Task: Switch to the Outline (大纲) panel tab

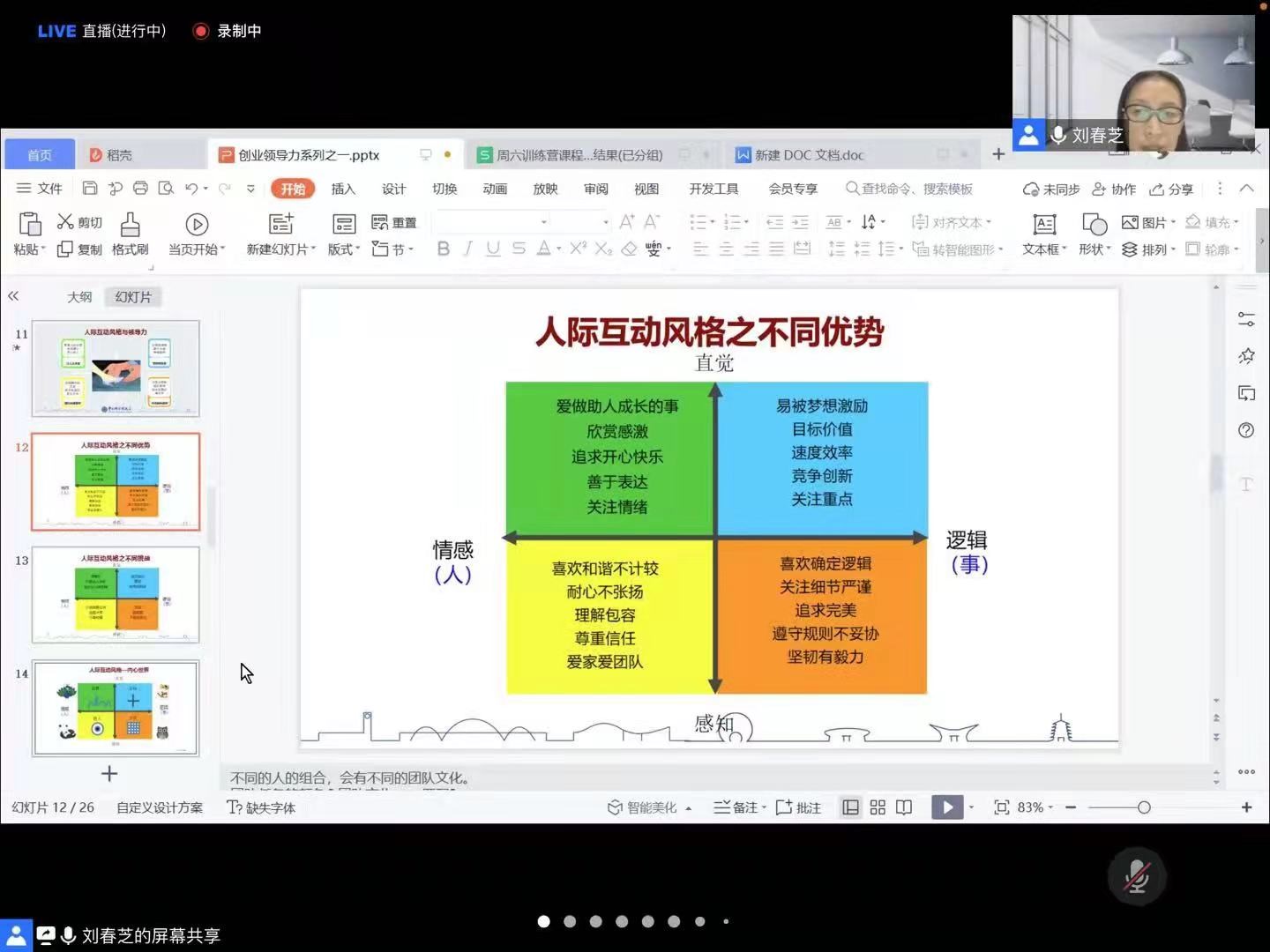Action: pyautogui.click(x=79, y=297)
